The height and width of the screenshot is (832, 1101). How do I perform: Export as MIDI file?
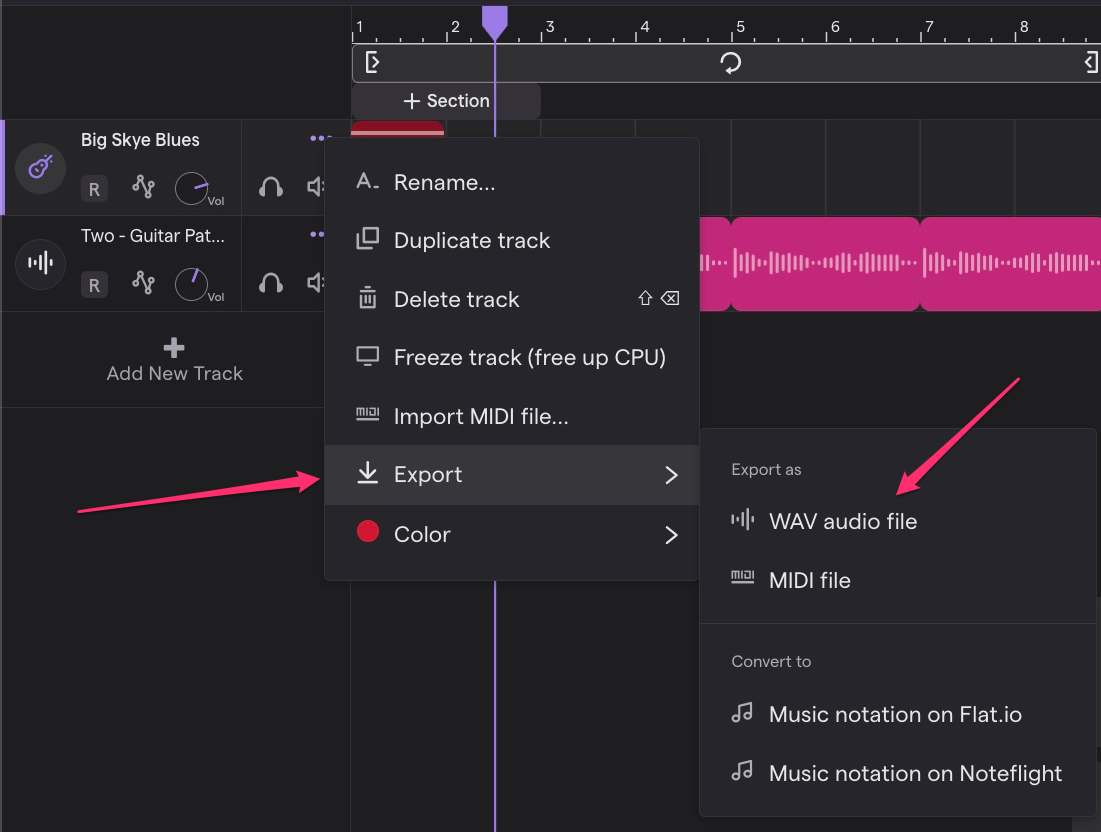(x=897, y=581)
